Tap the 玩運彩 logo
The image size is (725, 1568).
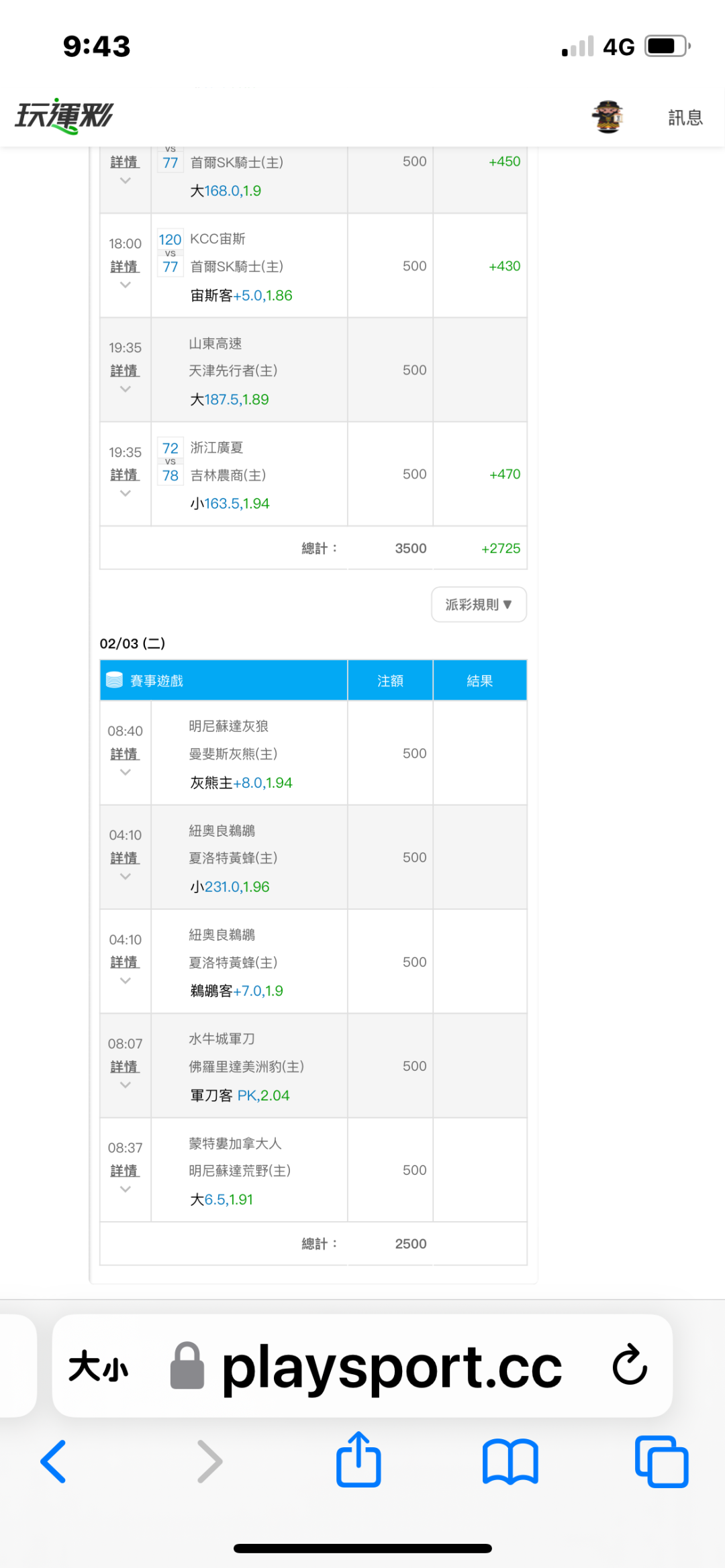tap(64, 116)
